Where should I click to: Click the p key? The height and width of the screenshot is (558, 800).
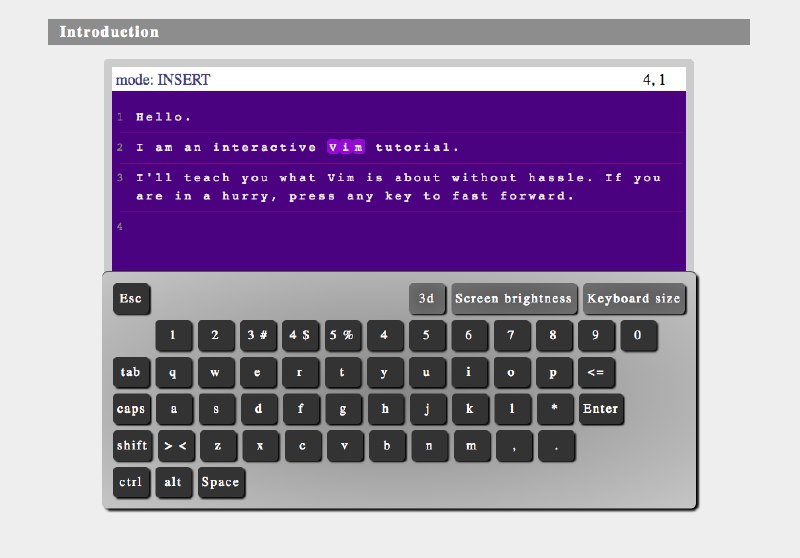pyautogui.click(x=554, y=372)
